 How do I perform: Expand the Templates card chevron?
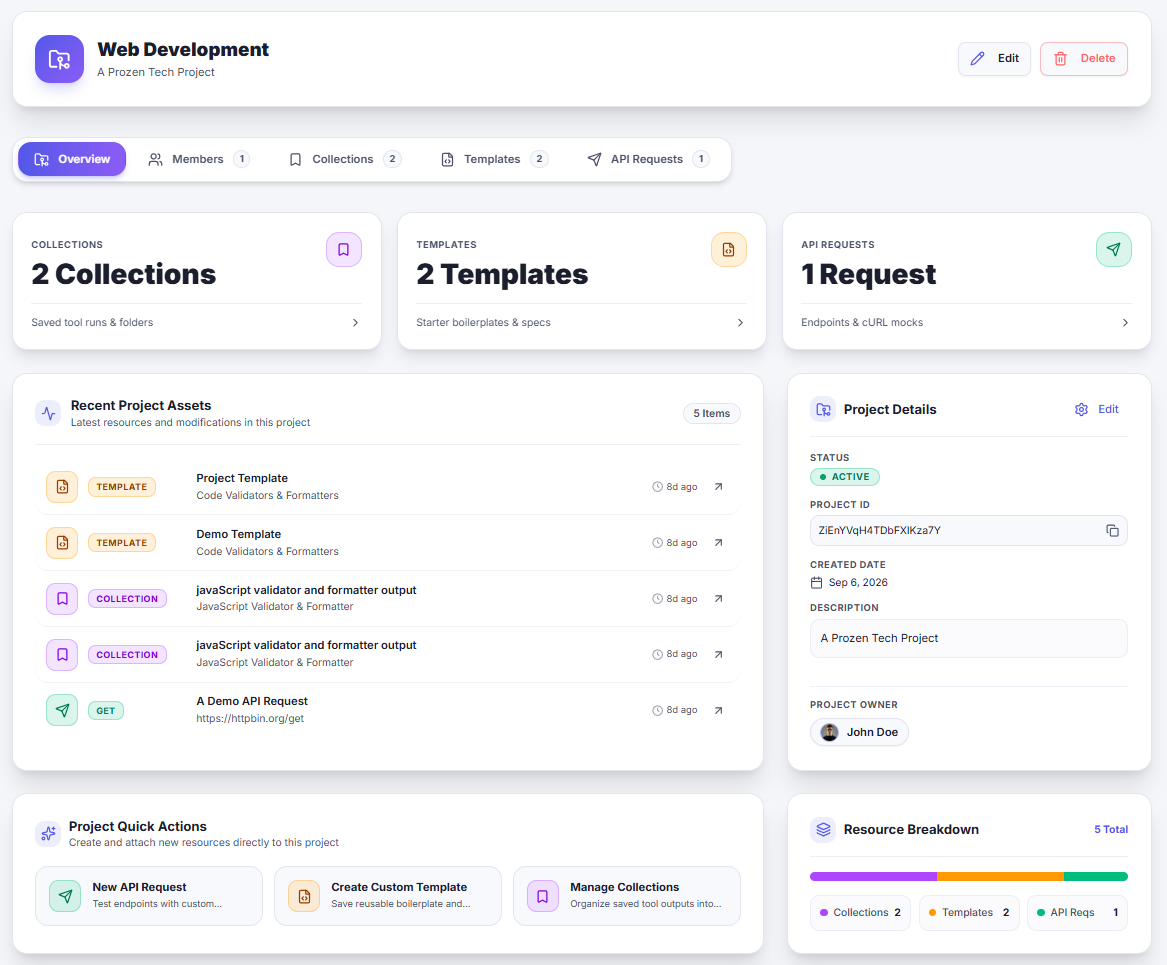click(740, 322)
